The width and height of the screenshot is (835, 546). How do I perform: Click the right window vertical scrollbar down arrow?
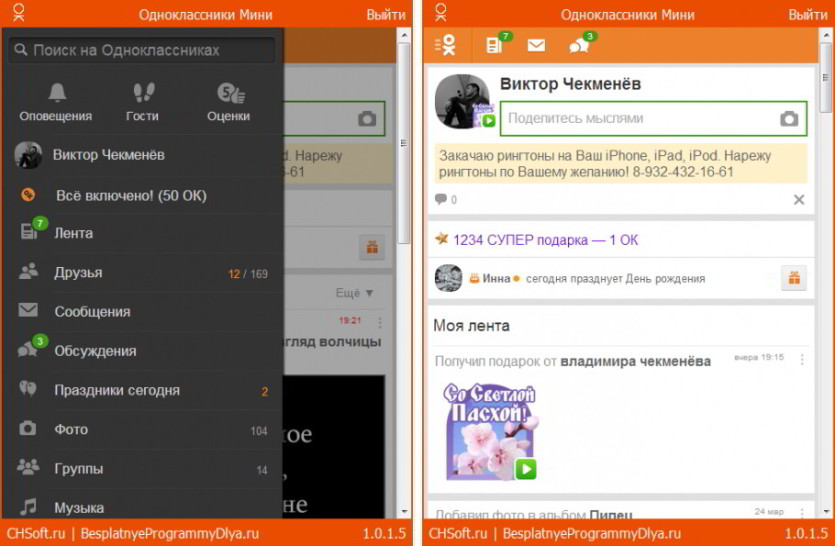pos(826,511)
